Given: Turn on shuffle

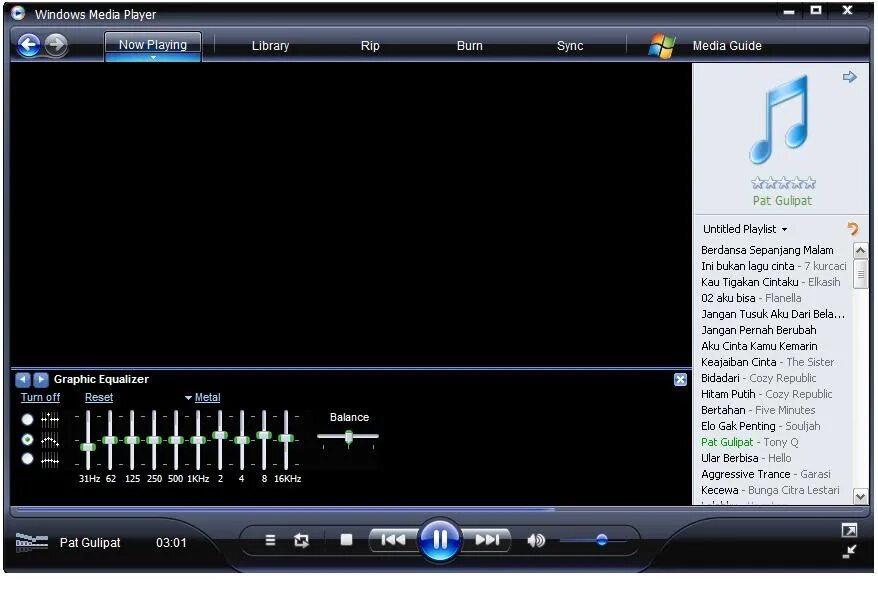Looking at the screenshot, I should (x=270, y=540).
